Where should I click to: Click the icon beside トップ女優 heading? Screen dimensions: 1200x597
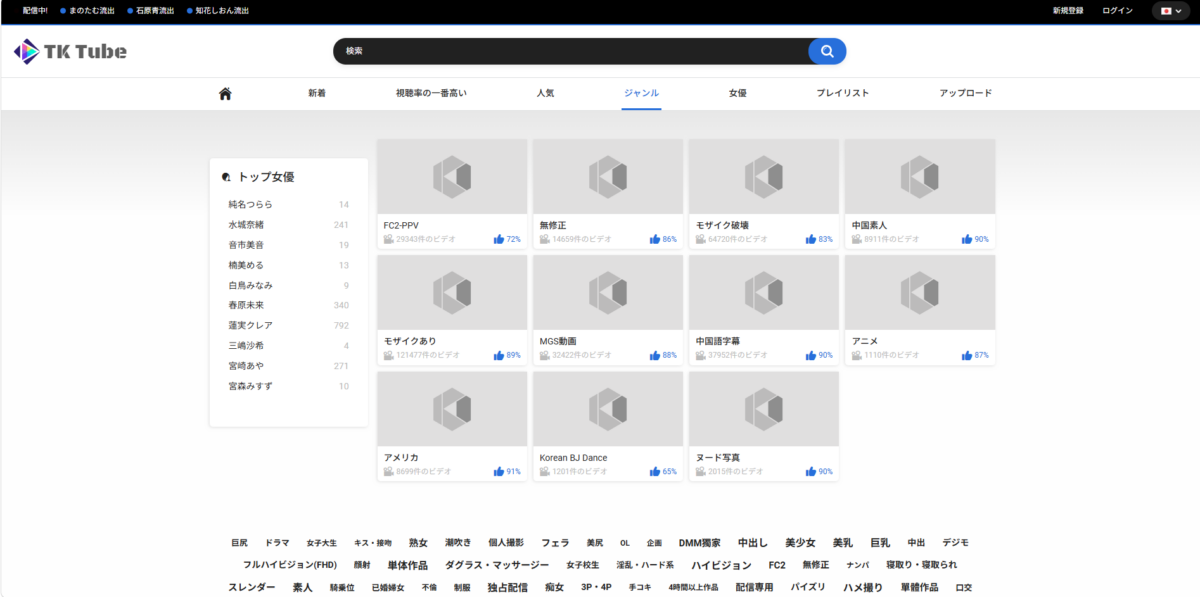(226, 177)
